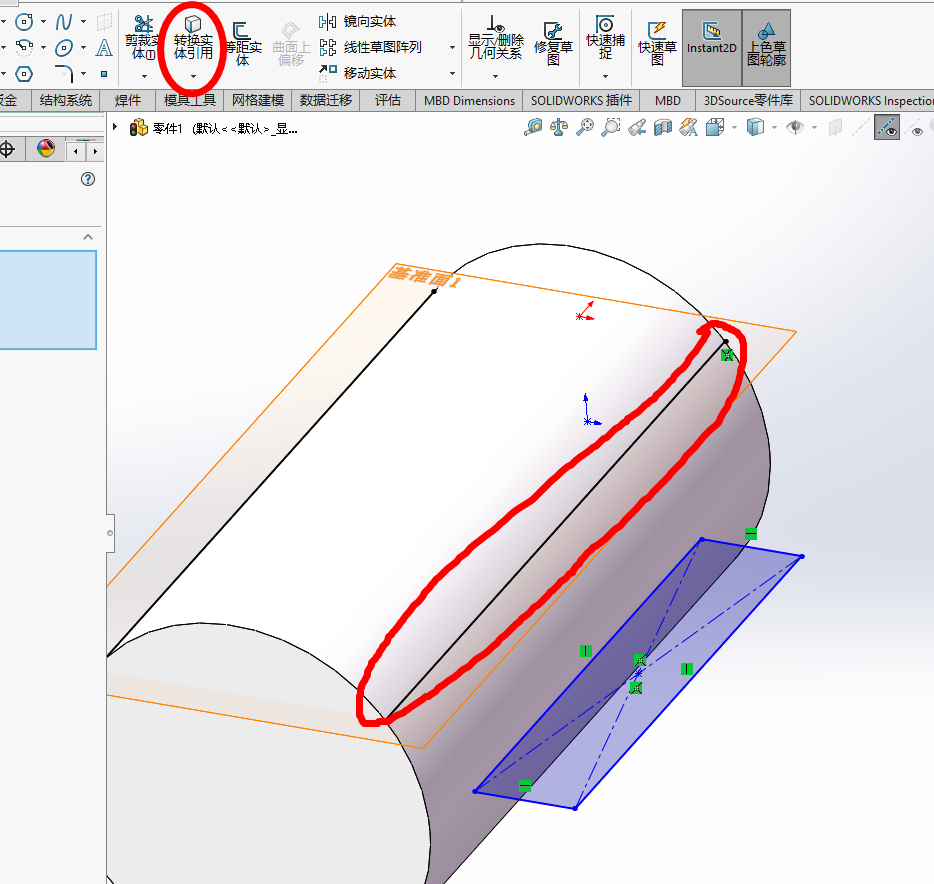Open the View Orientation dropdown arrow

734,127
